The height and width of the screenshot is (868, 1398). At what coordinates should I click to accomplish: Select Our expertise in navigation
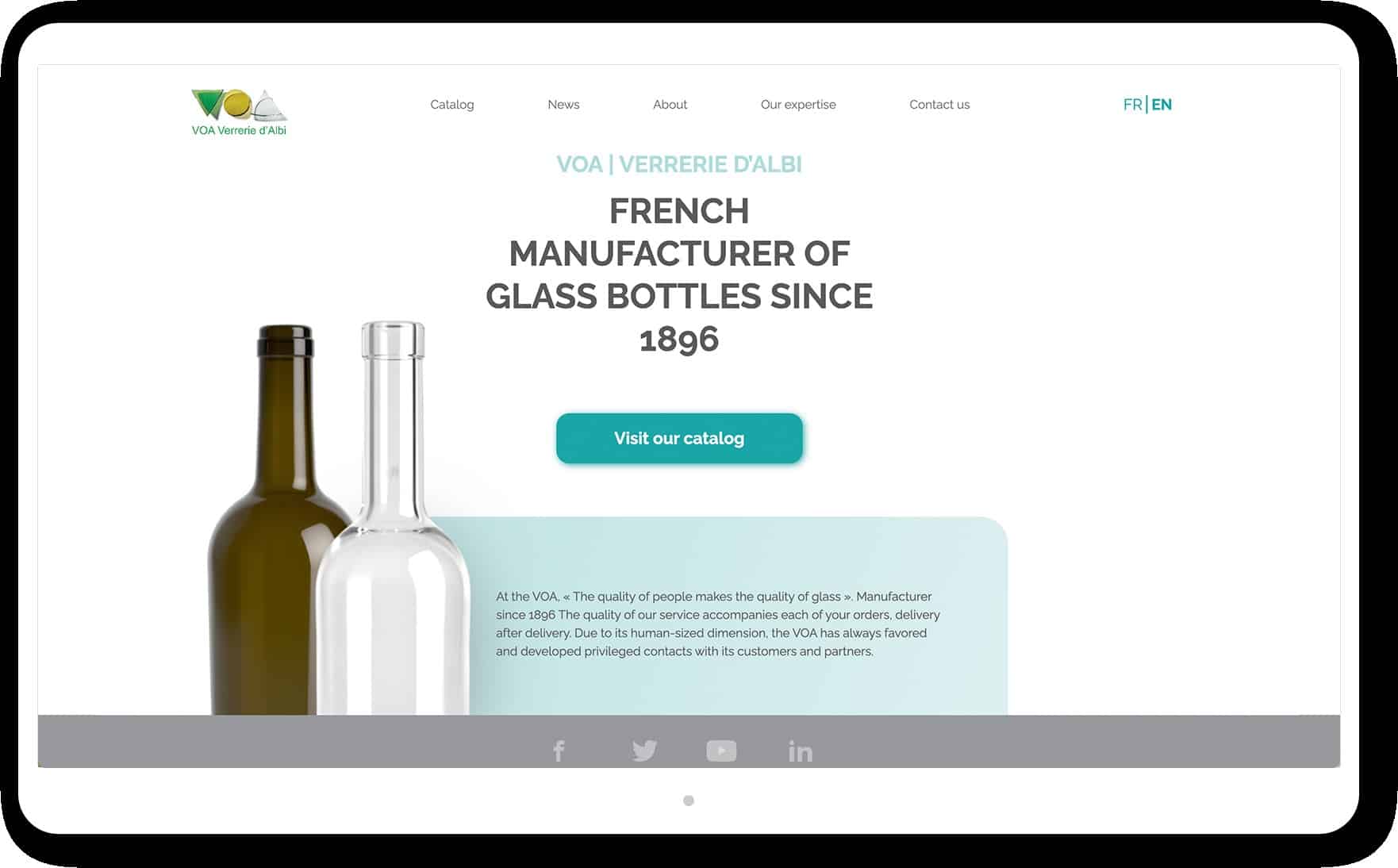tap(798, 105)
